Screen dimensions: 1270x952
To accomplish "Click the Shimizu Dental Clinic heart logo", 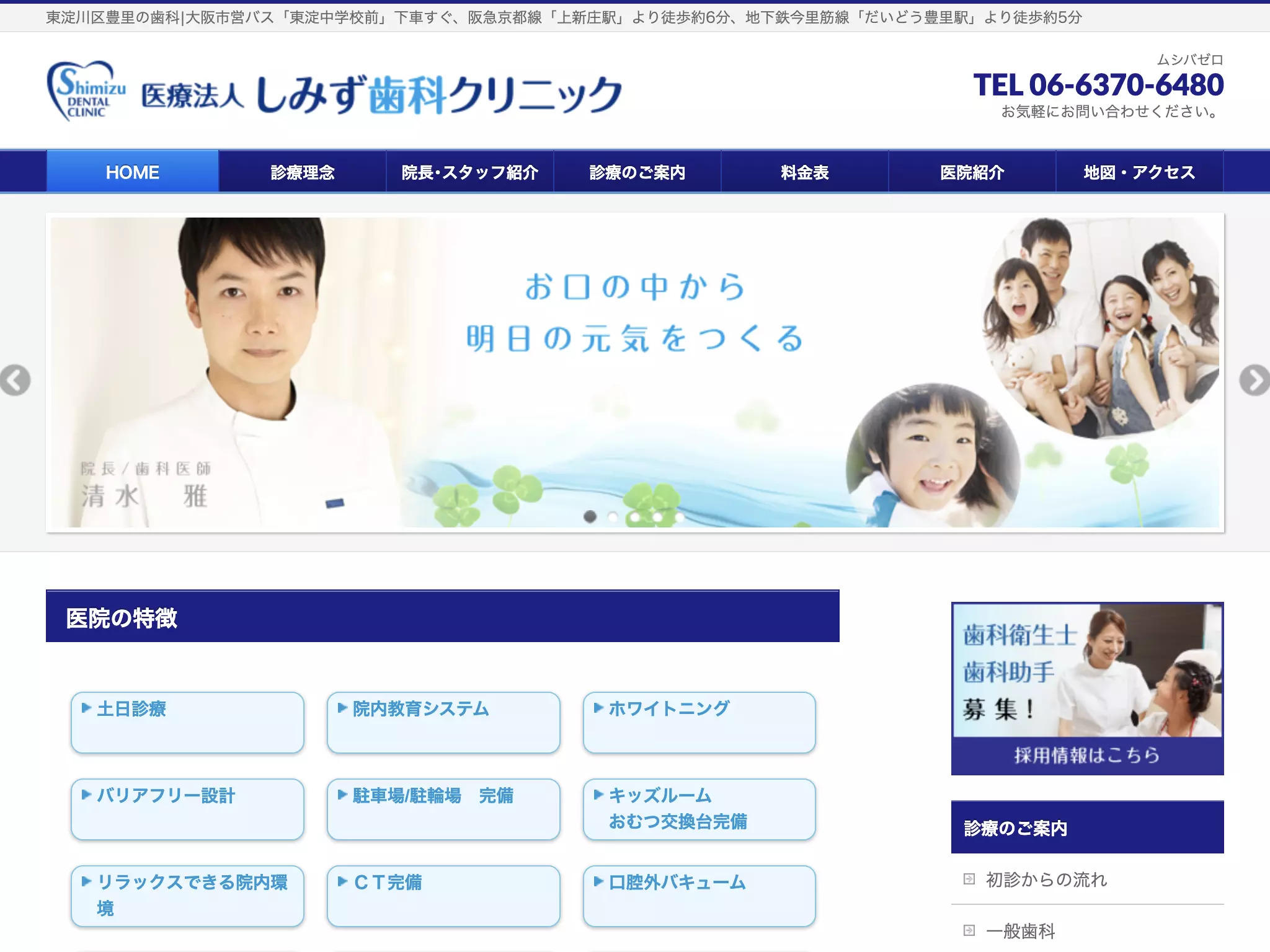I will coord(86,90).
